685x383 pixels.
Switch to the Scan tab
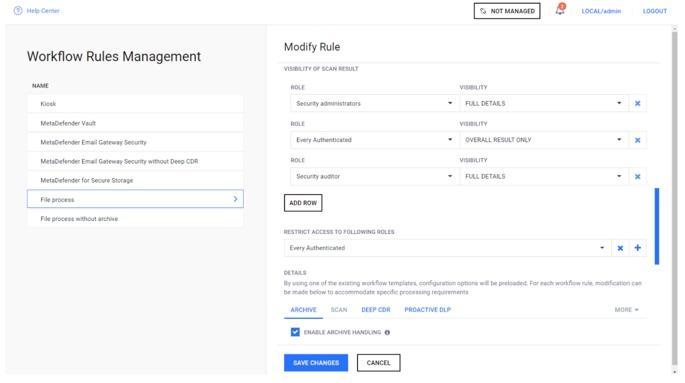pyautogui.click(x=339, y=310)
